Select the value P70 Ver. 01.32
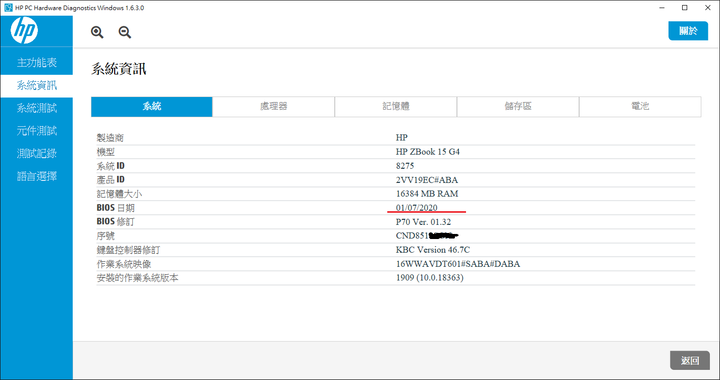Viewport: 720px width, 380px height. 423,222
